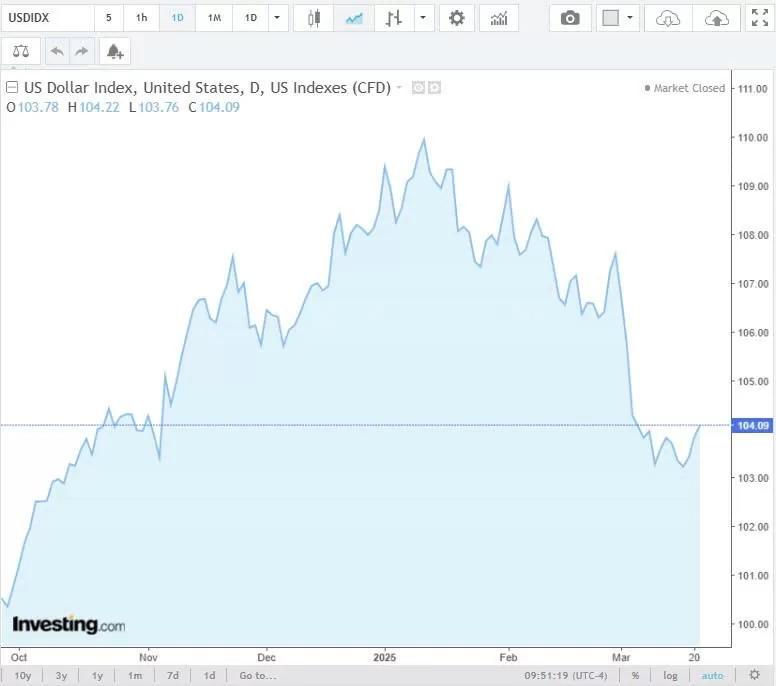776x686 pixels.
Task: Select the 1y range at bottom
Action: [x=97, y=676]
